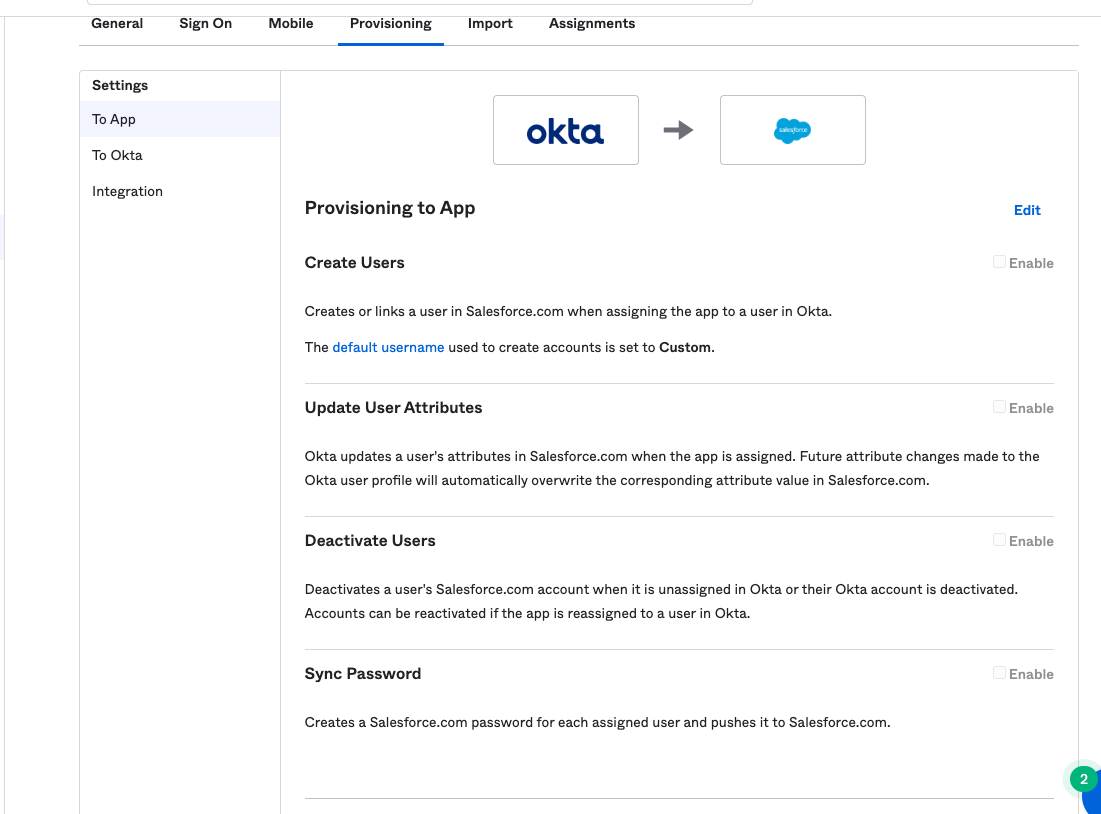Click the bold word Custom
1101x814 pixels.
pos(685,347)
